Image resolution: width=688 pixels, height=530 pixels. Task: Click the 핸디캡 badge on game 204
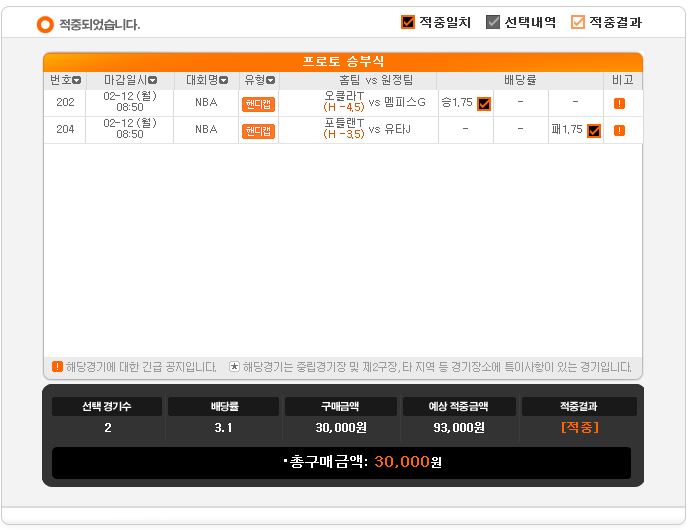tap(258, 131)
